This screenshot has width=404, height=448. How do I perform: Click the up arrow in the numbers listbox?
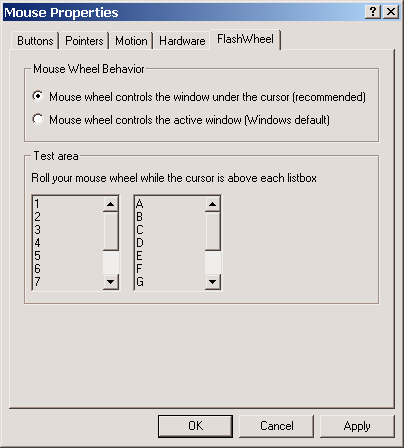coord(111,204)
